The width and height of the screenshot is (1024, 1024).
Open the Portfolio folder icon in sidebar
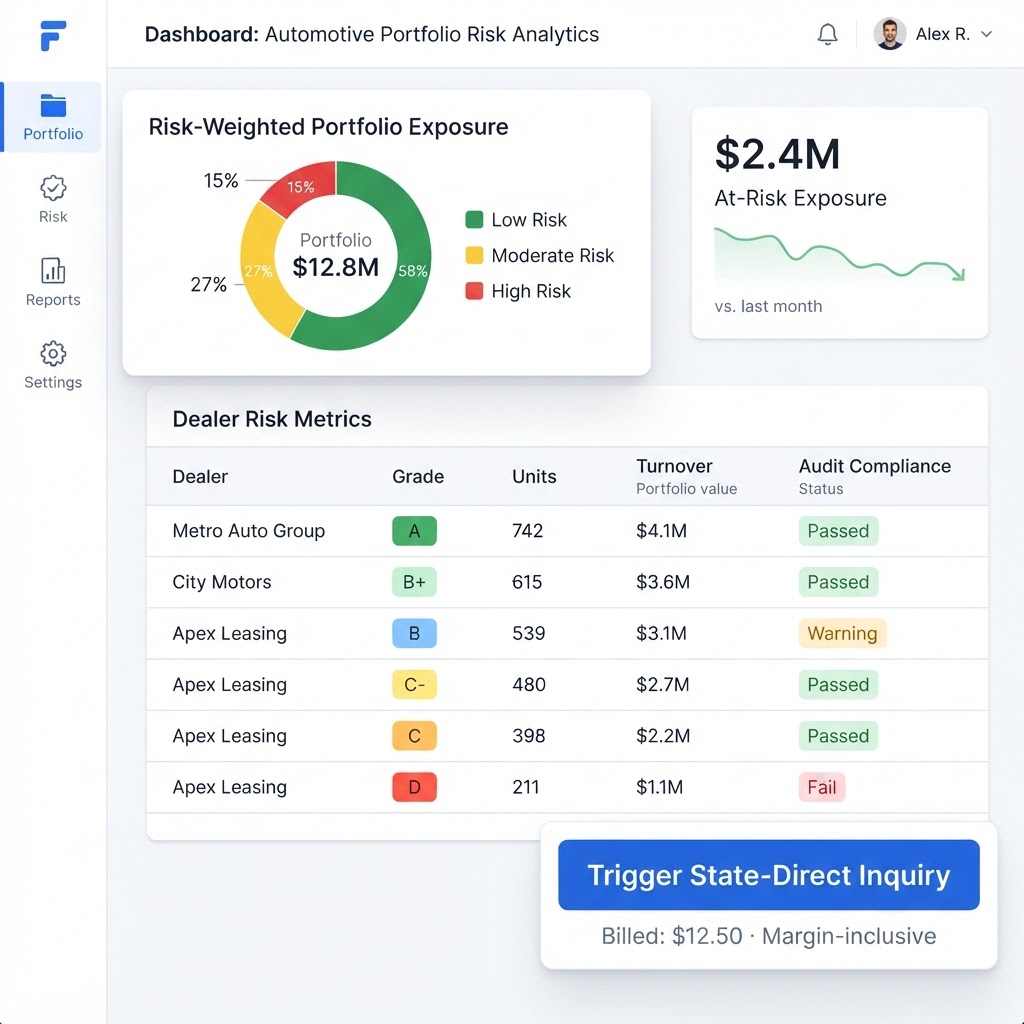point(53,106)
